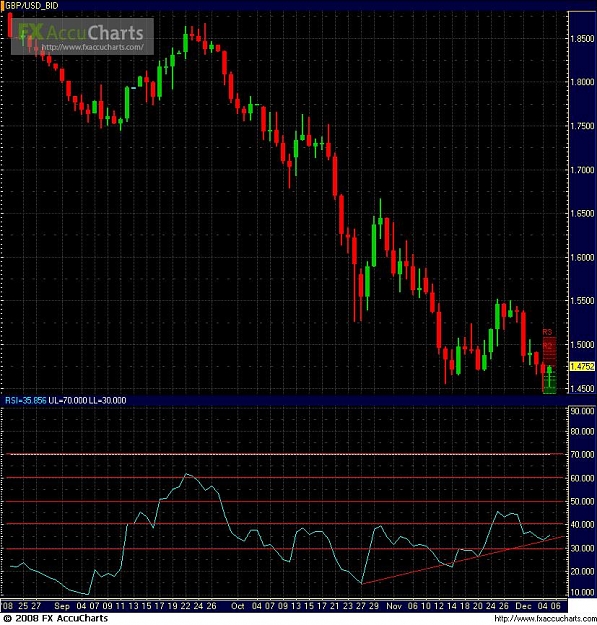Click the 70.000 RSI scale label

pos(582,454)
